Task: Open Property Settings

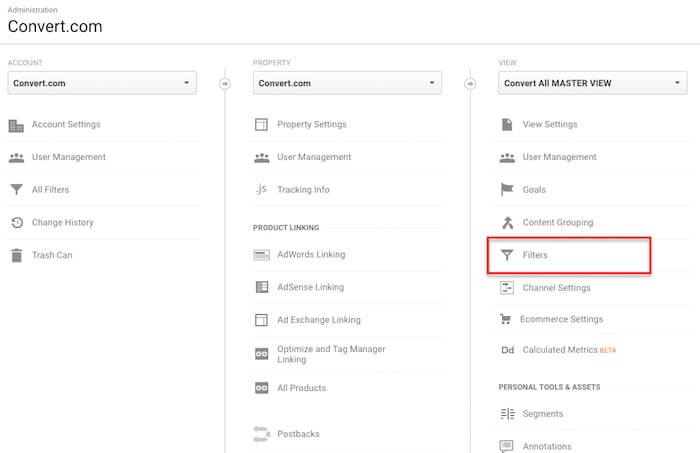Action: (x=311, y=125)
